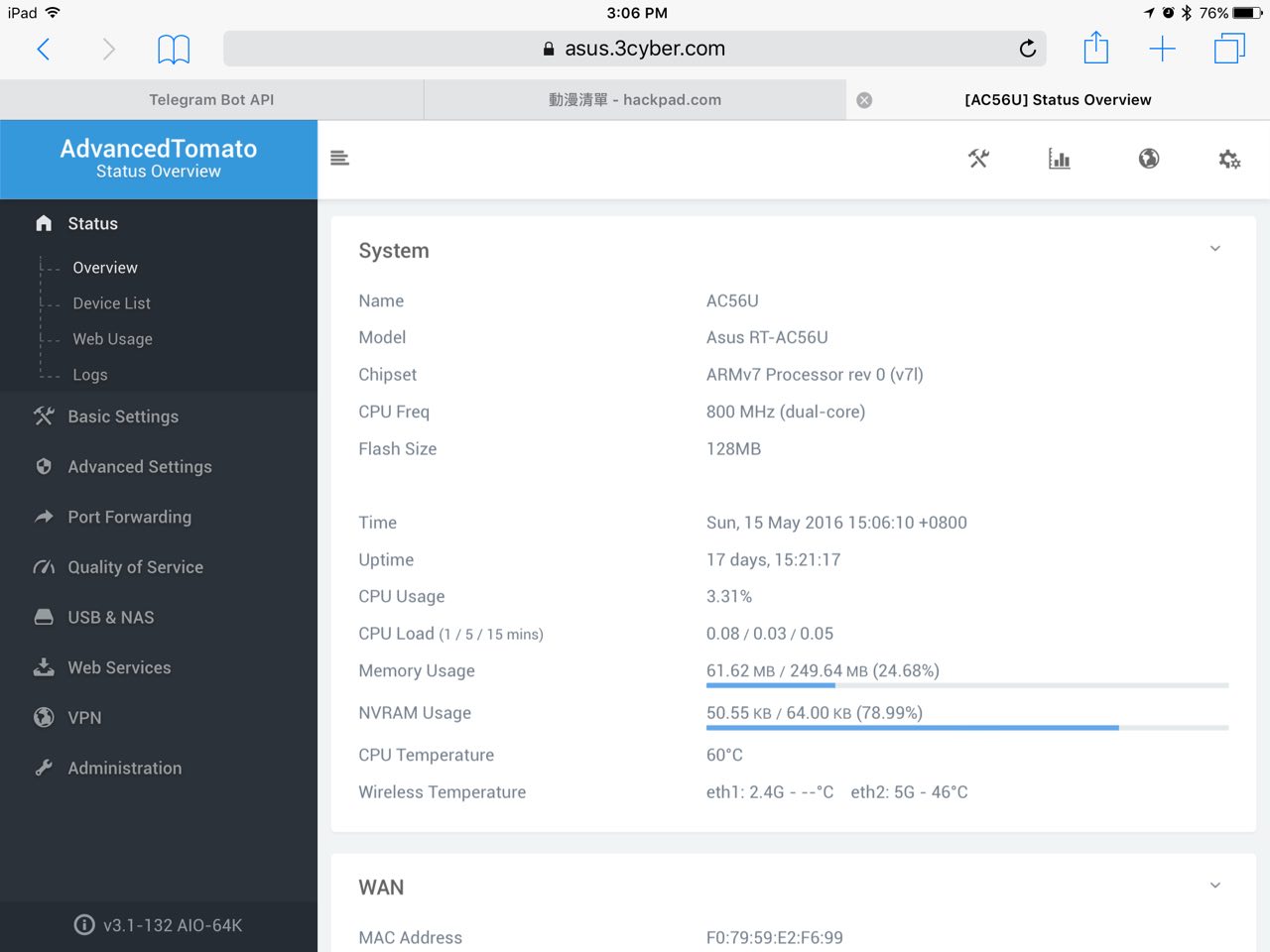This screenshot has width=1270, height=952.
Task: Open the bar chart icon in header
Action: click(1059, 159)
